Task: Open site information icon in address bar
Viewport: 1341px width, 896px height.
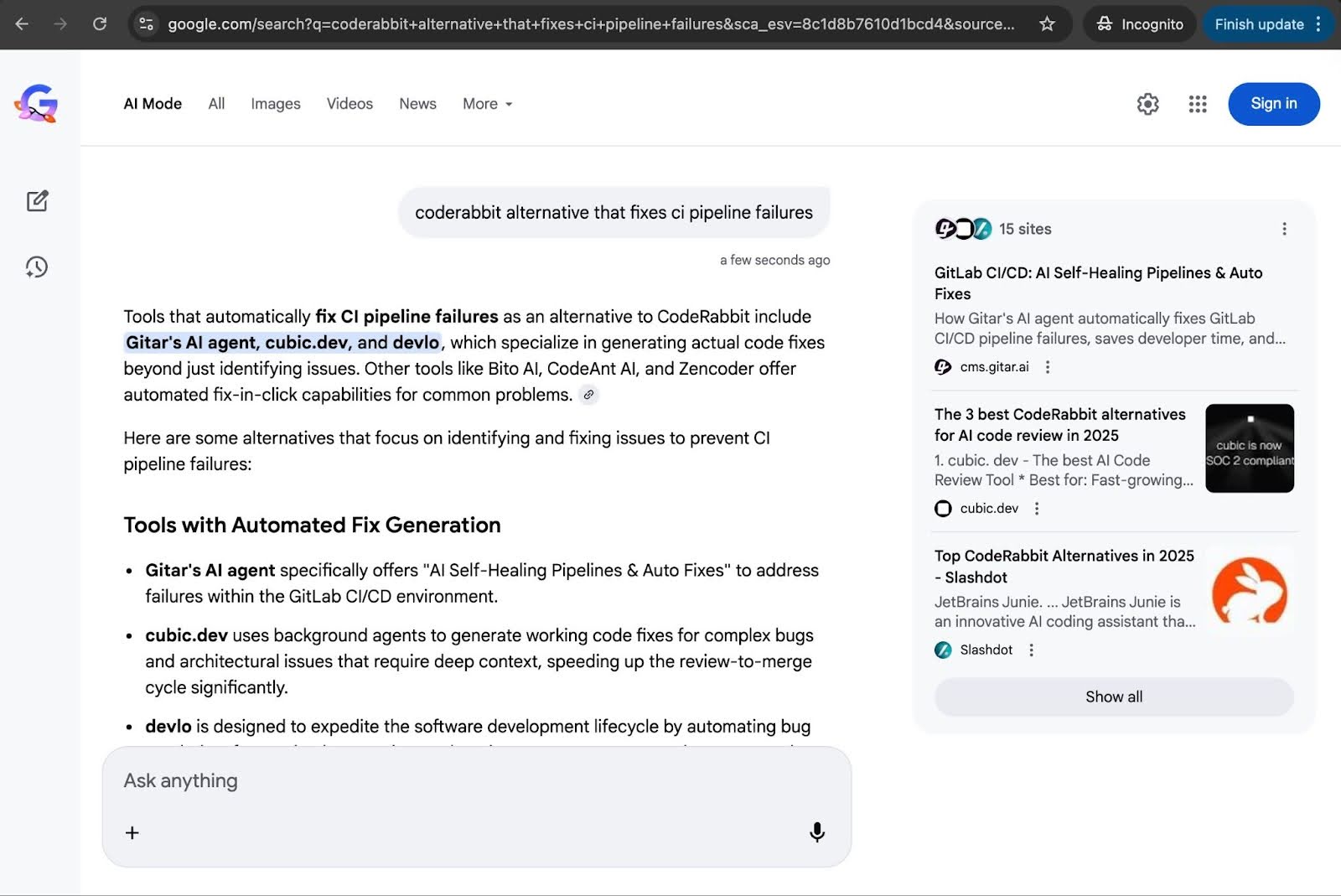Action: point(147,24)
